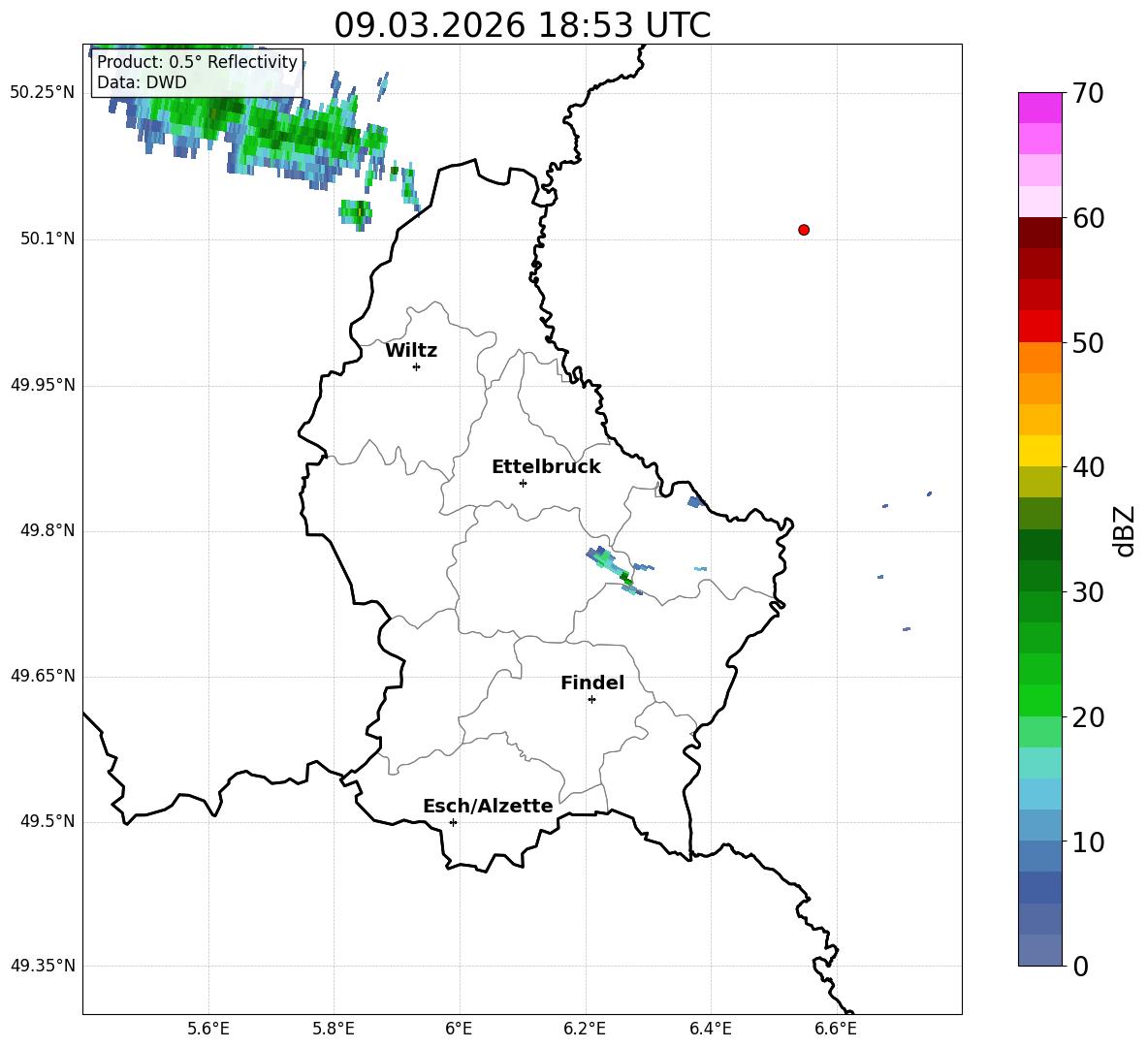Click the Findel station label

pyautogui.click(x=592, y=683)
